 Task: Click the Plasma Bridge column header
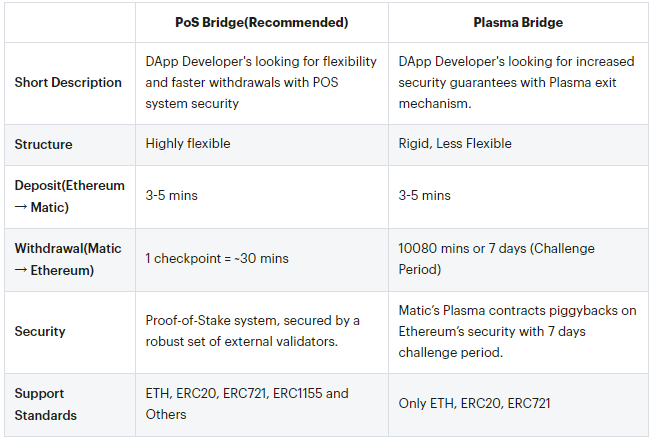click(x=518, y=22)
